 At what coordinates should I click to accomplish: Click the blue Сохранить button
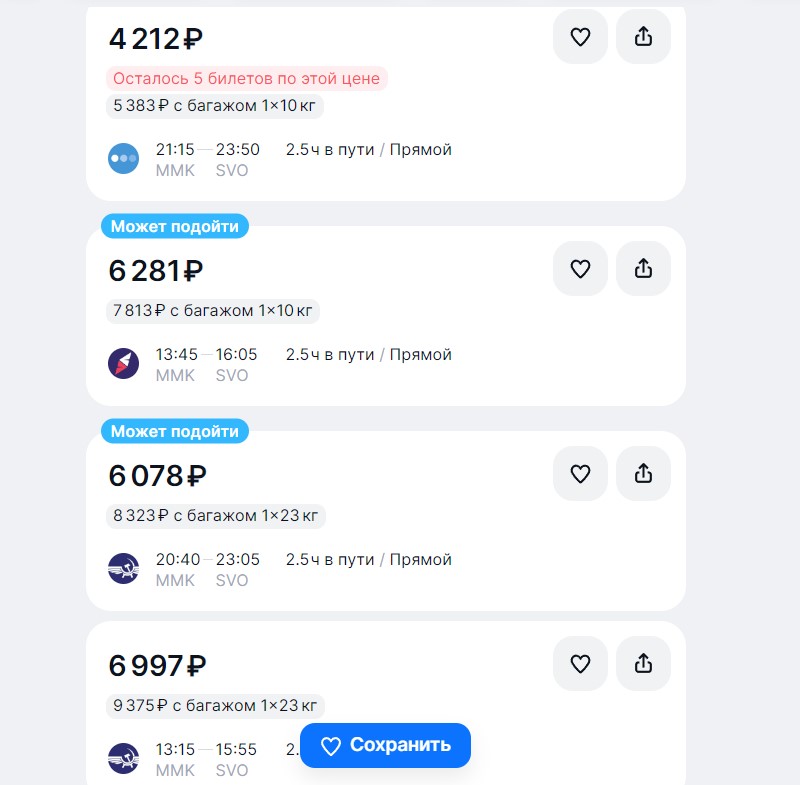[x=386, y=745]
